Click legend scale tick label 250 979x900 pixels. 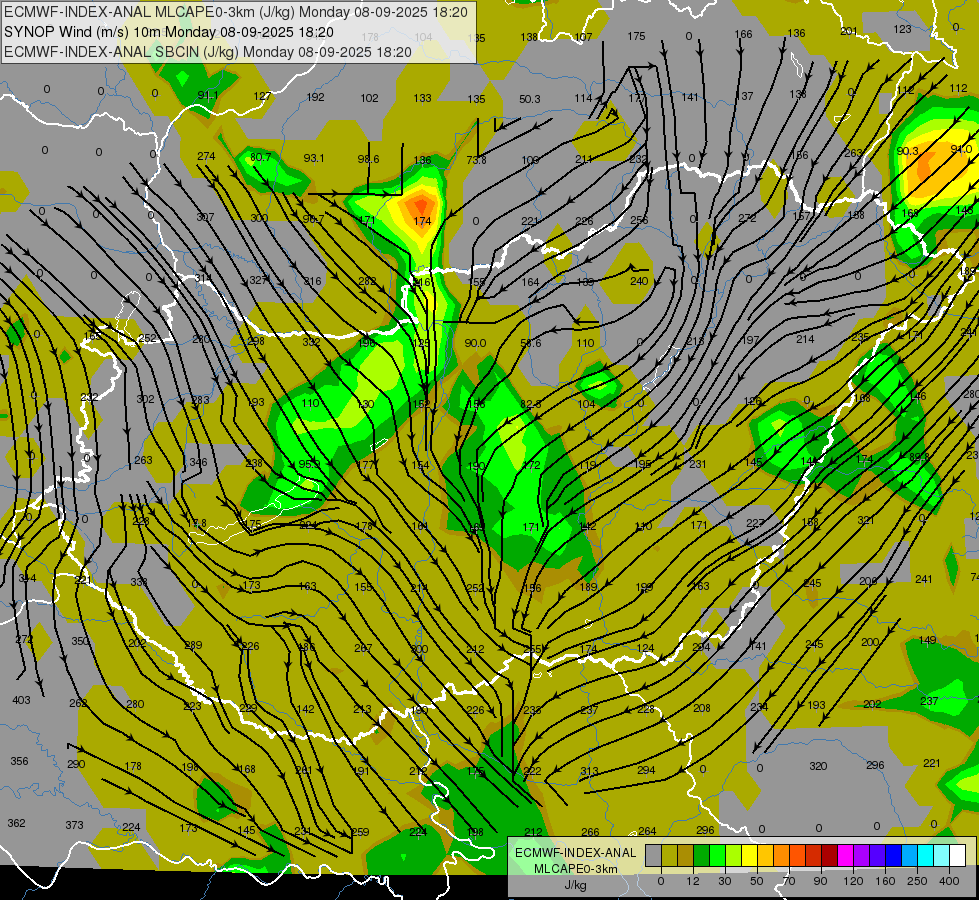click(917, 882)
